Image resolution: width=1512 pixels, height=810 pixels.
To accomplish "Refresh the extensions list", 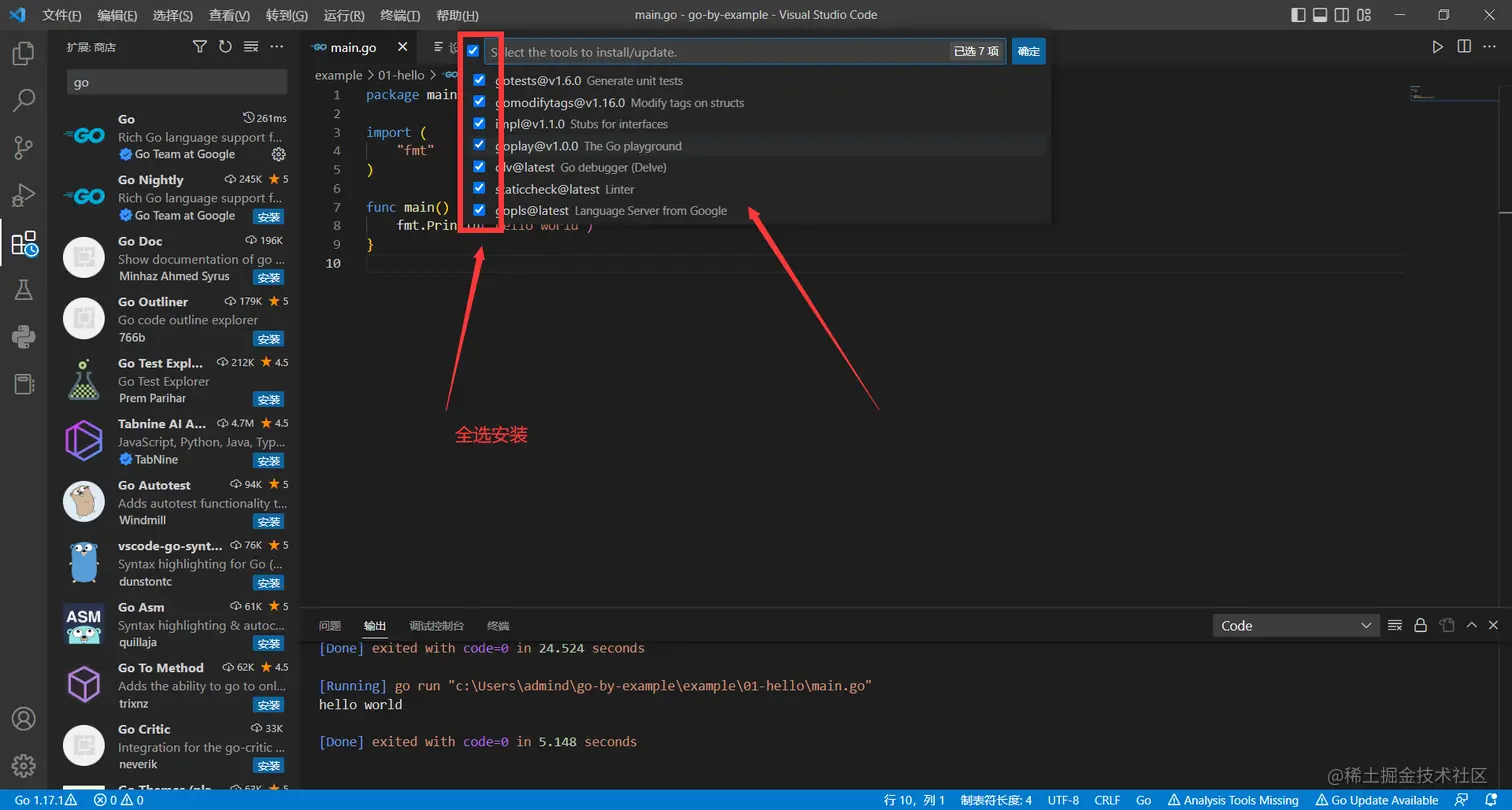I will pos(225,47).
